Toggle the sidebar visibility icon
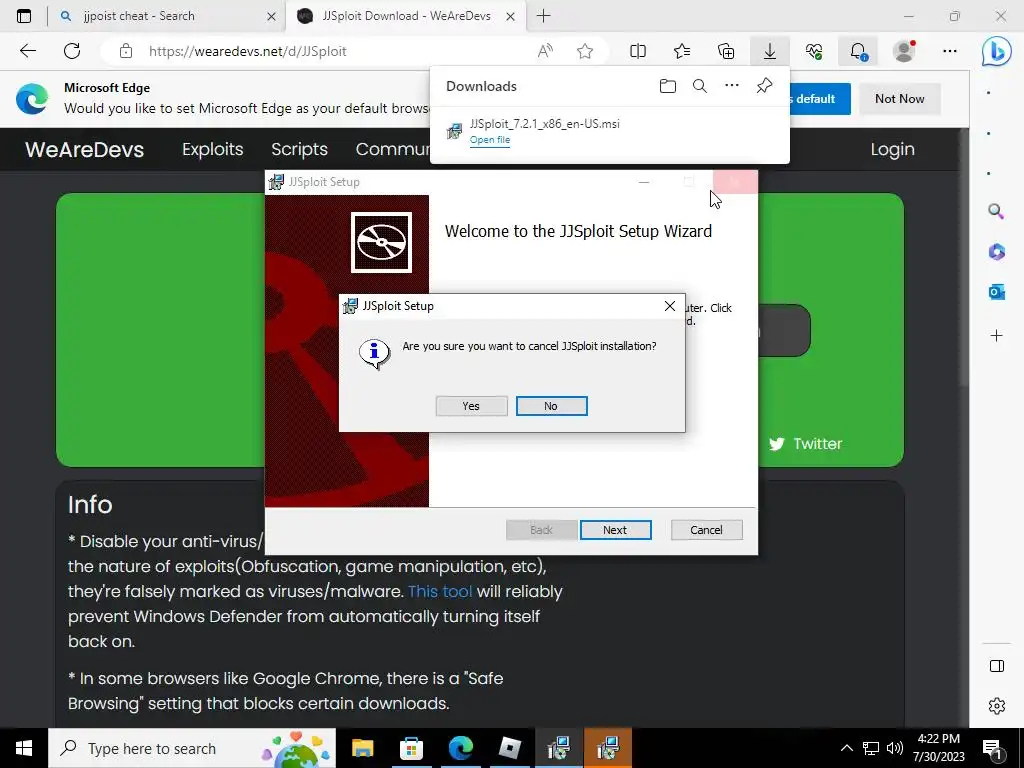The image size is (1024, 768). point(997,665)
